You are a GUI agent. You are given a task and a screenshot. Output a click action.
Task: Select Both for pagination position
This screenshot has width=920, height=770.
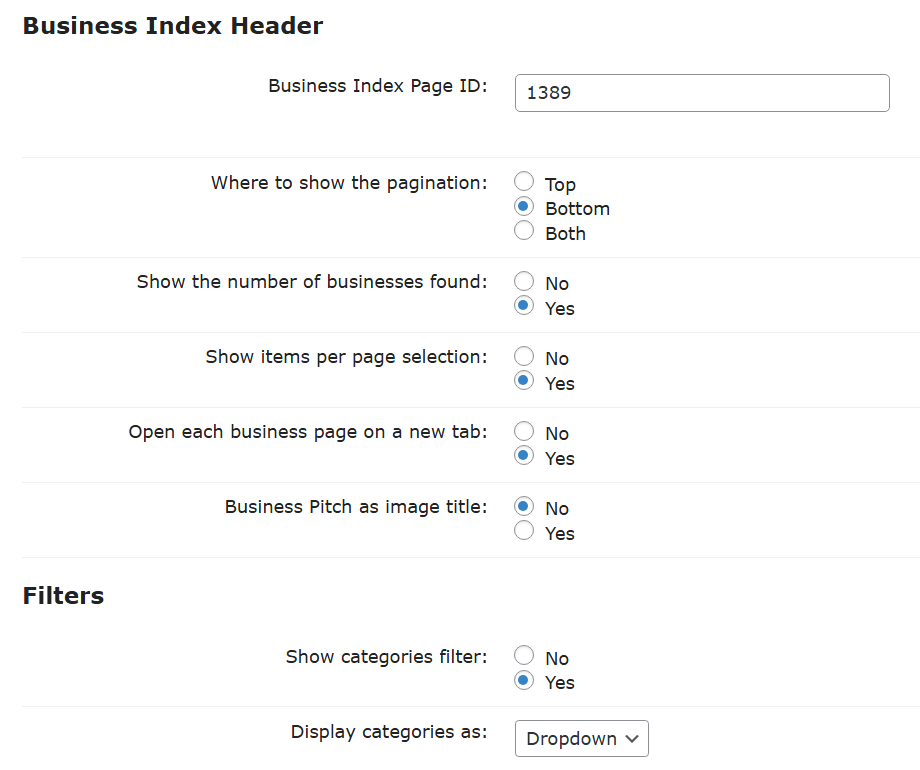[x=524, y=231]
